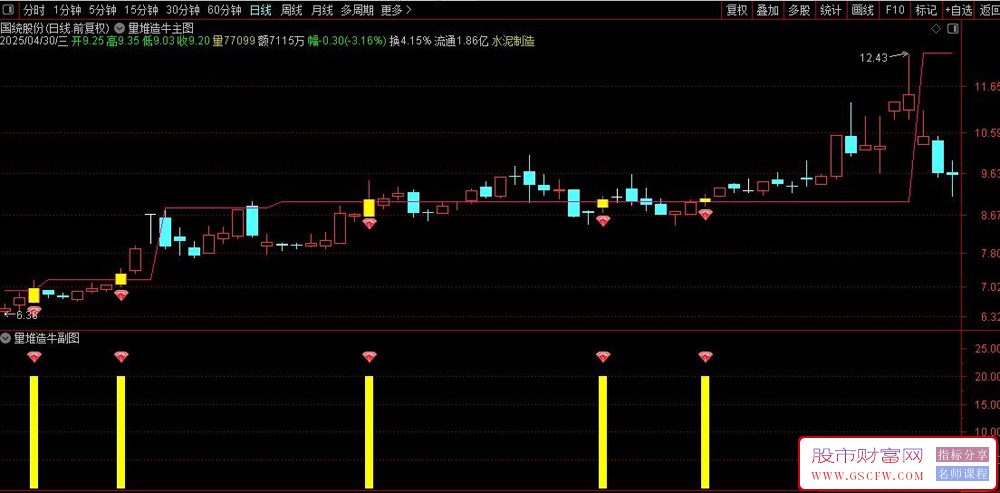Click the last red diamond in sub-chart

coord(705,357)
